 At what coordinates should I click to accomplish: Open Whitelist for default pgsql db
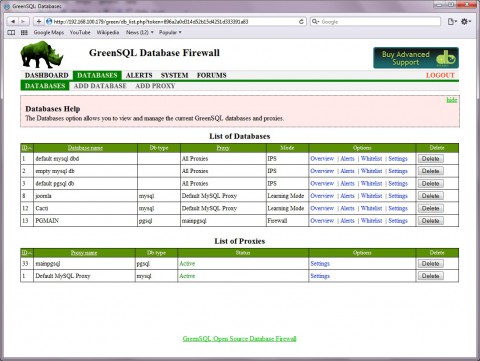click(371, 183)
